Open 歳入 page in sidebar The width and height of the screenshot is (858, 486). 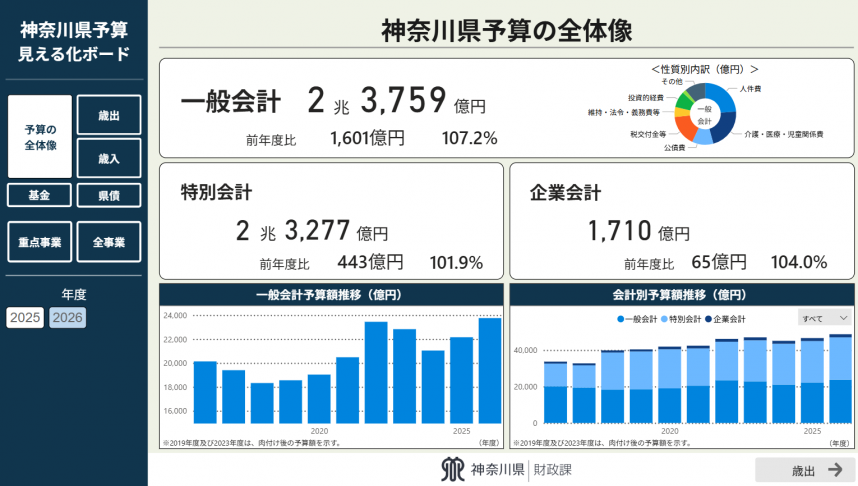[x=108, y=158]
